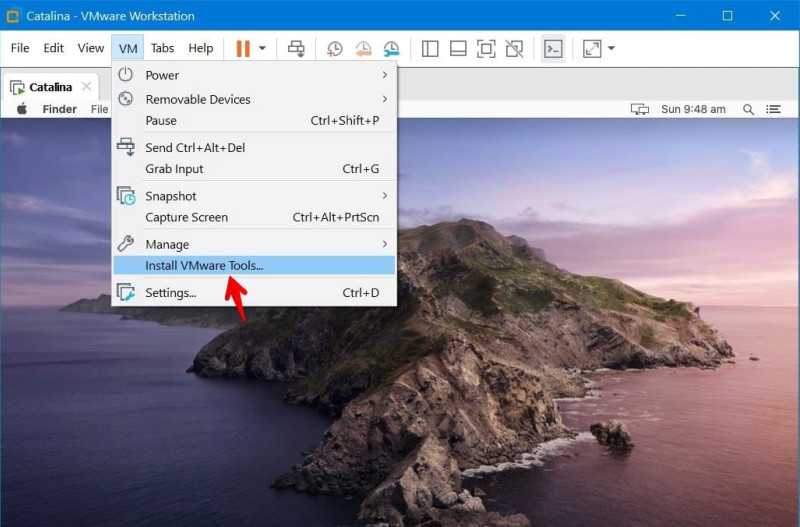Select Grab Input in the VM menu
The image size is (800, 527).
[x=254, y=169]
